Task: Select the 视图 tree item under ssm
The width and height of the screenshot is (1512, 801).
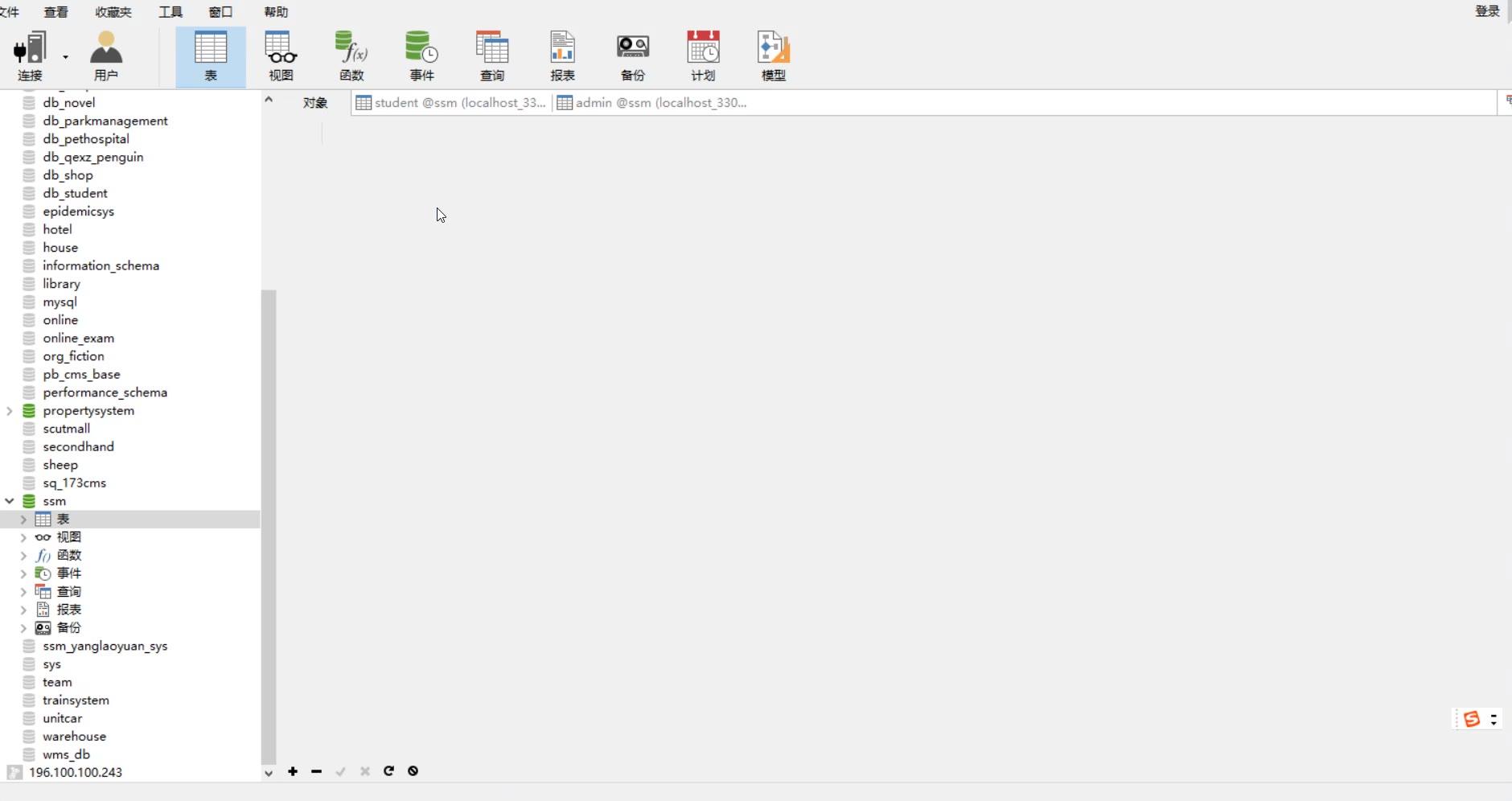Action: click(68, 537)
